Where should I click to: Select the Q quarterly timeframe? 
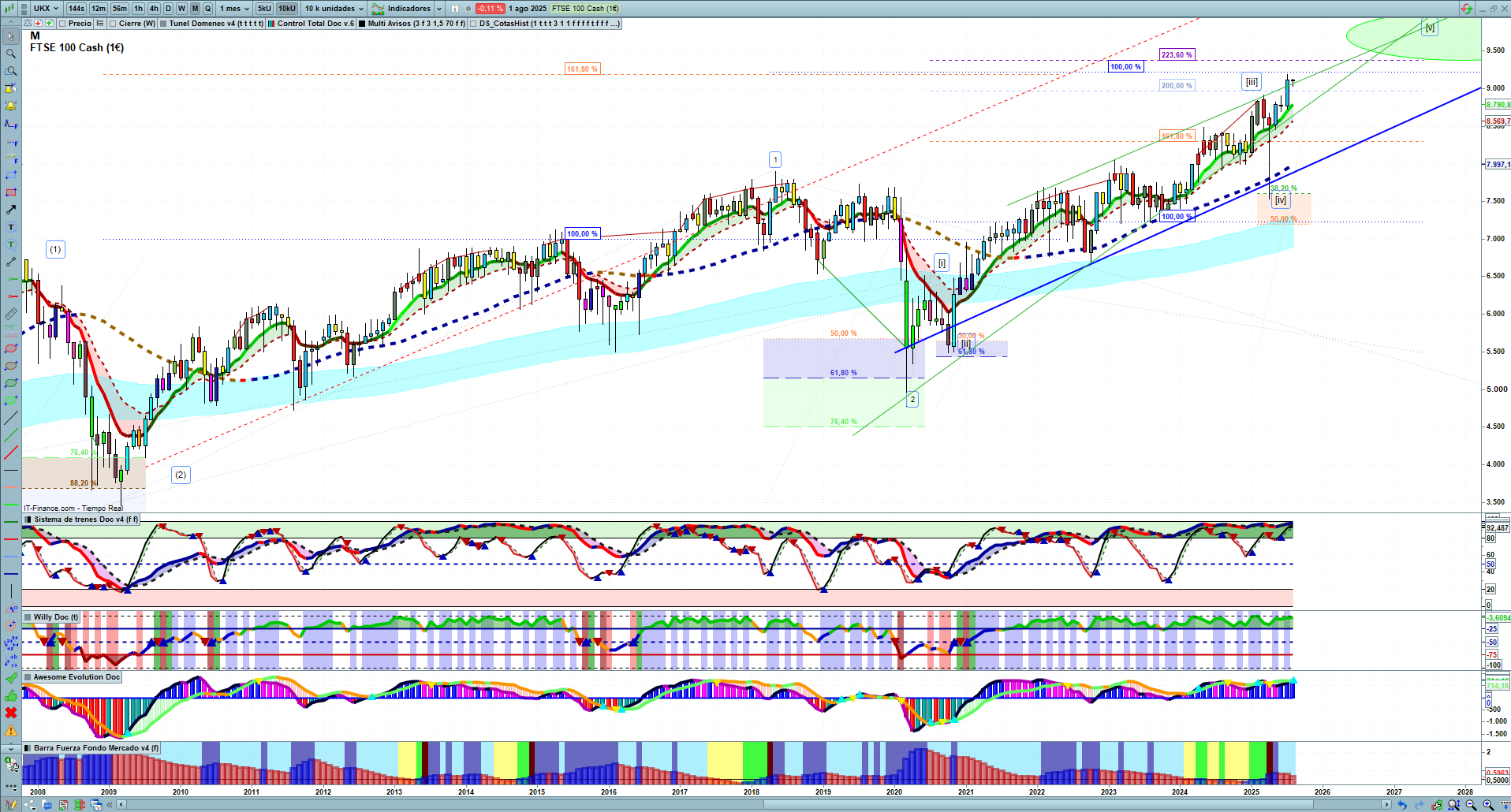(x=208, y=9)
